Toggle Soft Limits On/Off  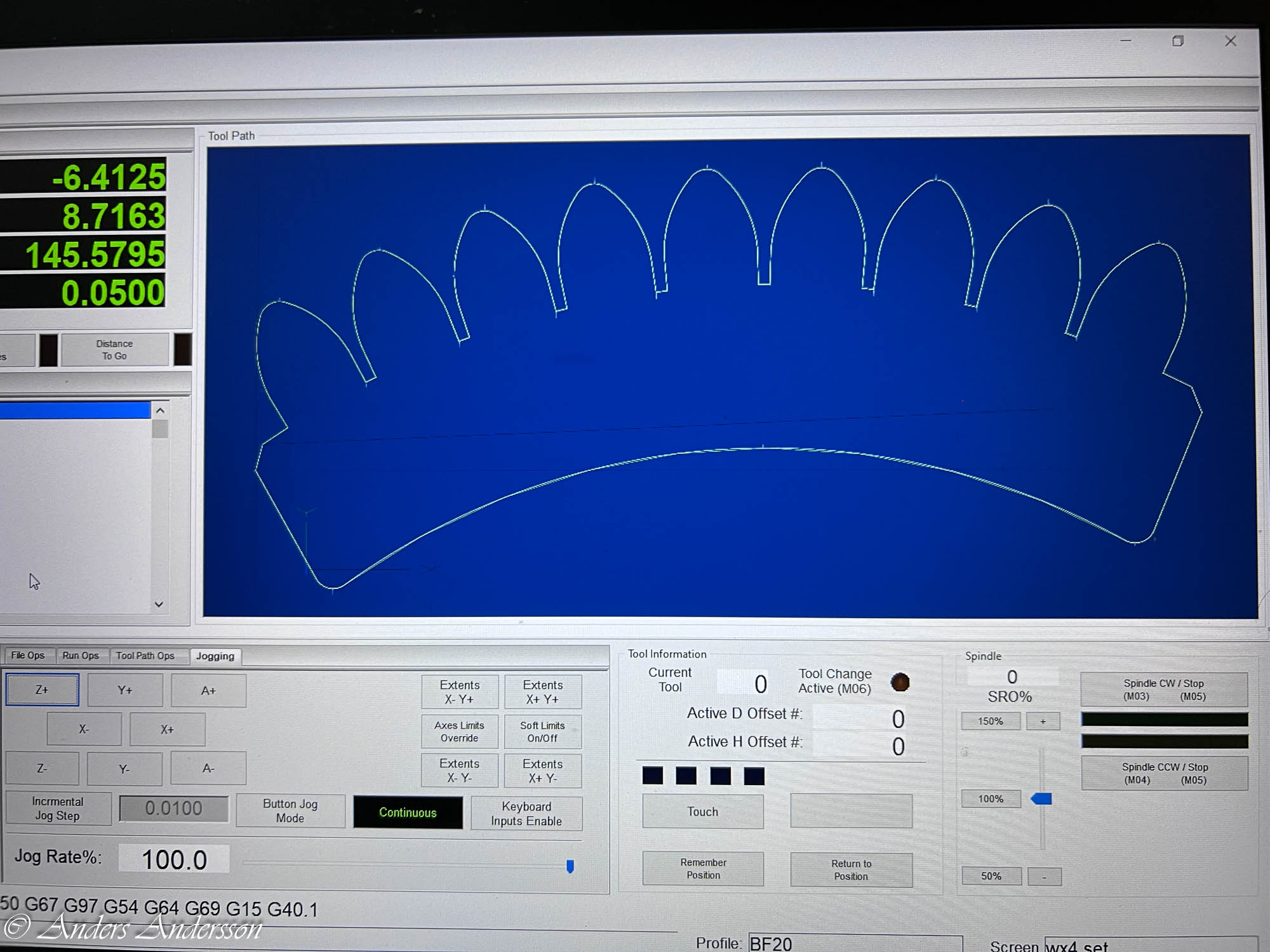coord(542,732)
